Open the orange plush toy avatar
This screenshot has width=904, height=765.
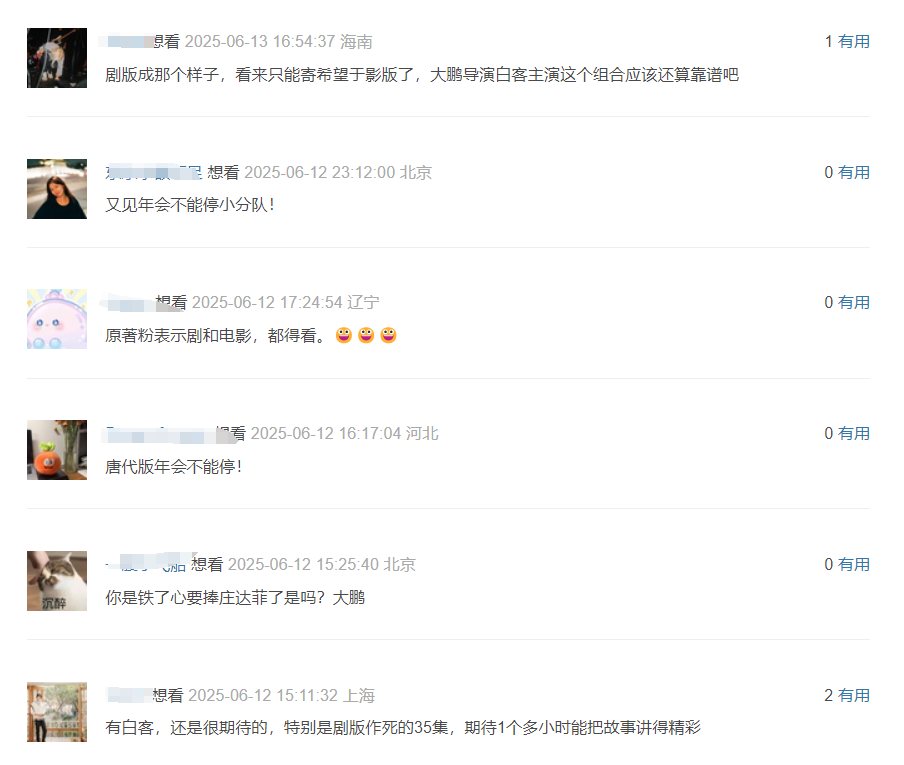[56, 450]
